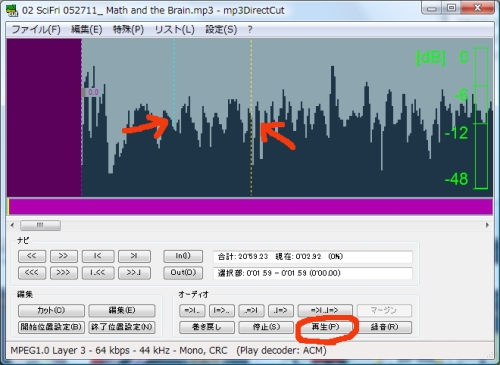Click the >| next cue button
This screenshot has height=365, width=500.
(134, 256)
